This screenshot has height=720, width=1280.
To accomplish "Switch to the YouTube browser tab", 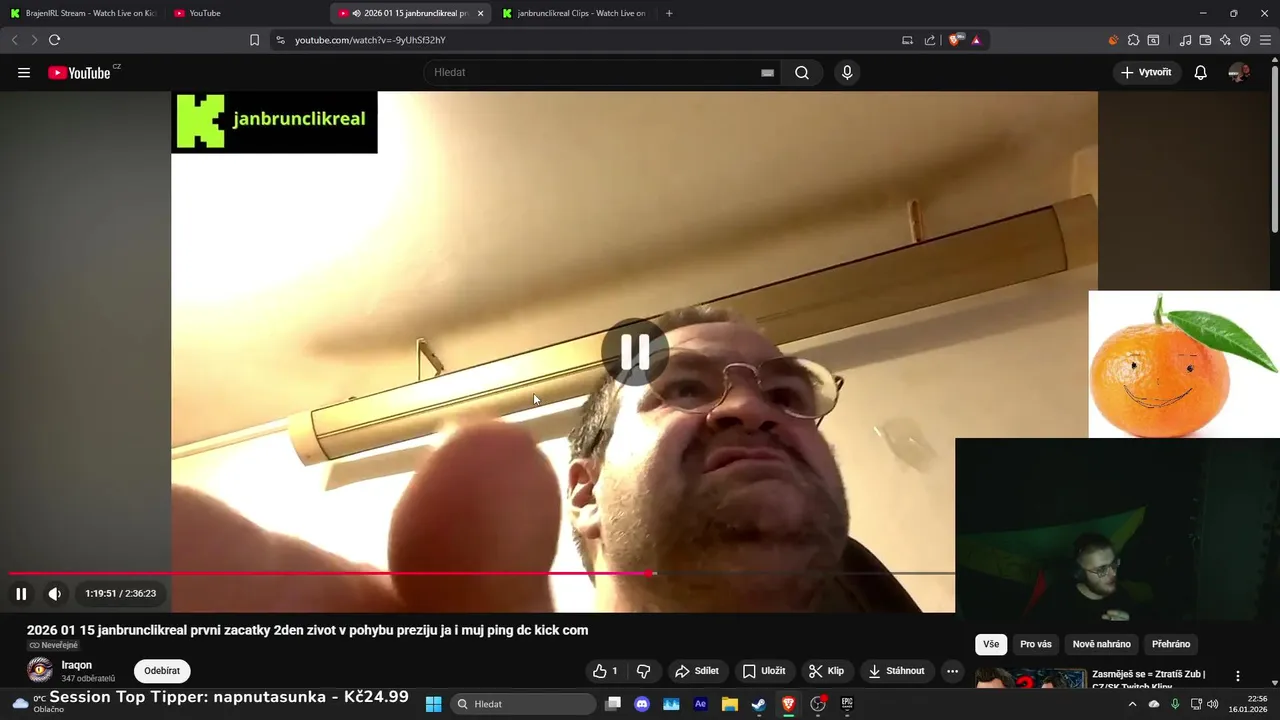I will point(245,13).
